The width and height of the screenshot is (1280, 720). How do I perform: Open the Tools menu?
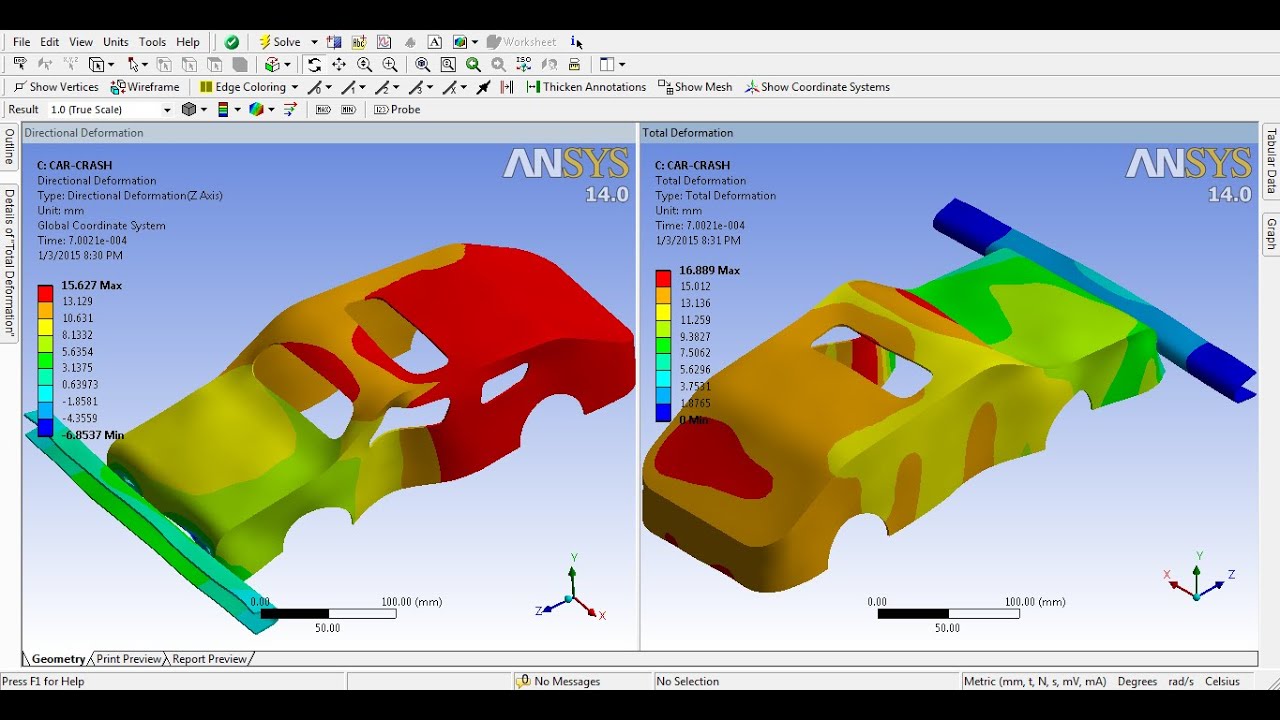(x=152, y=42)
